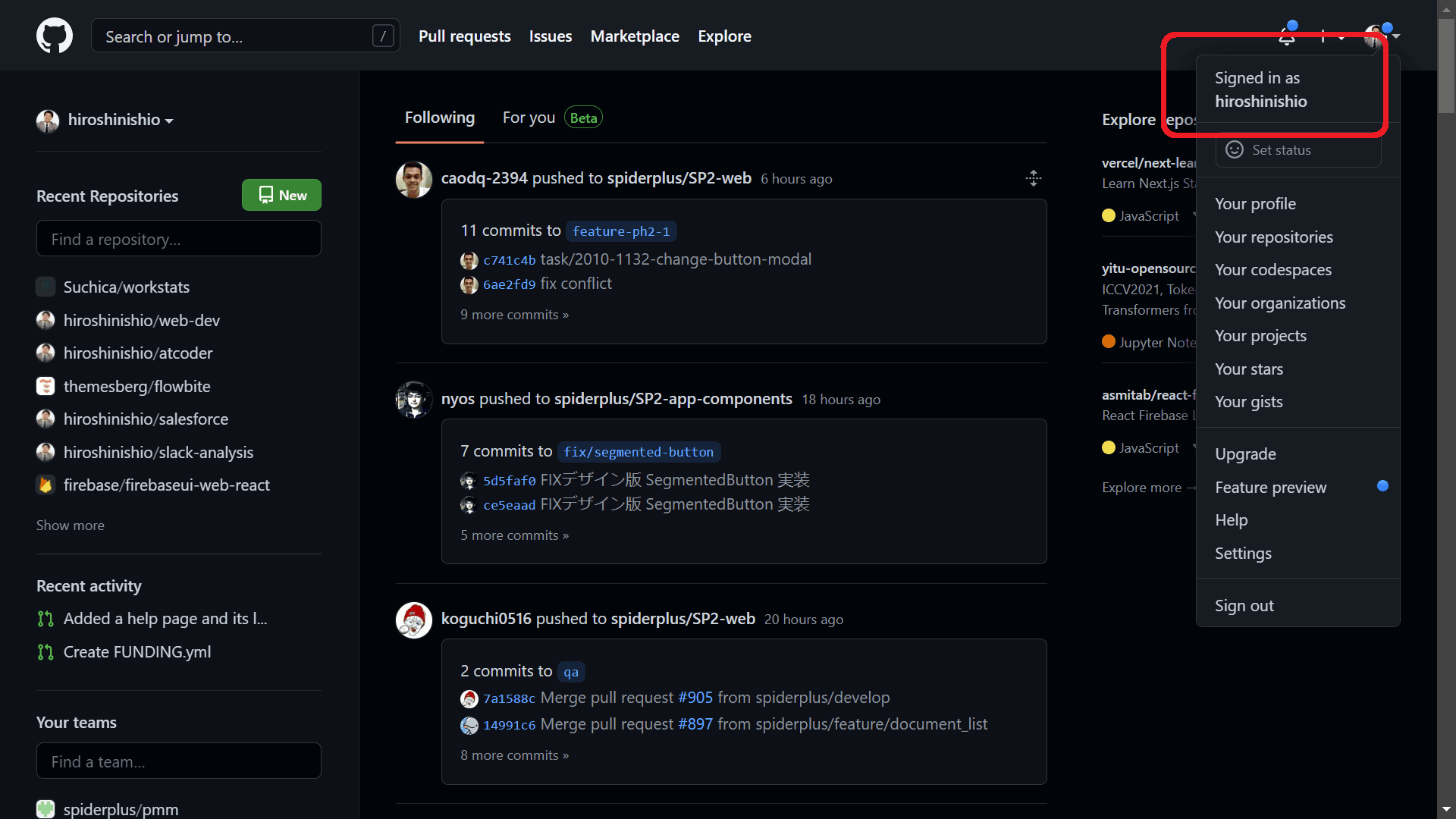The height and width of the screenshot is (819, 1456).
Task: Select Your codespaces menu item
Action: click(1298, 269)
